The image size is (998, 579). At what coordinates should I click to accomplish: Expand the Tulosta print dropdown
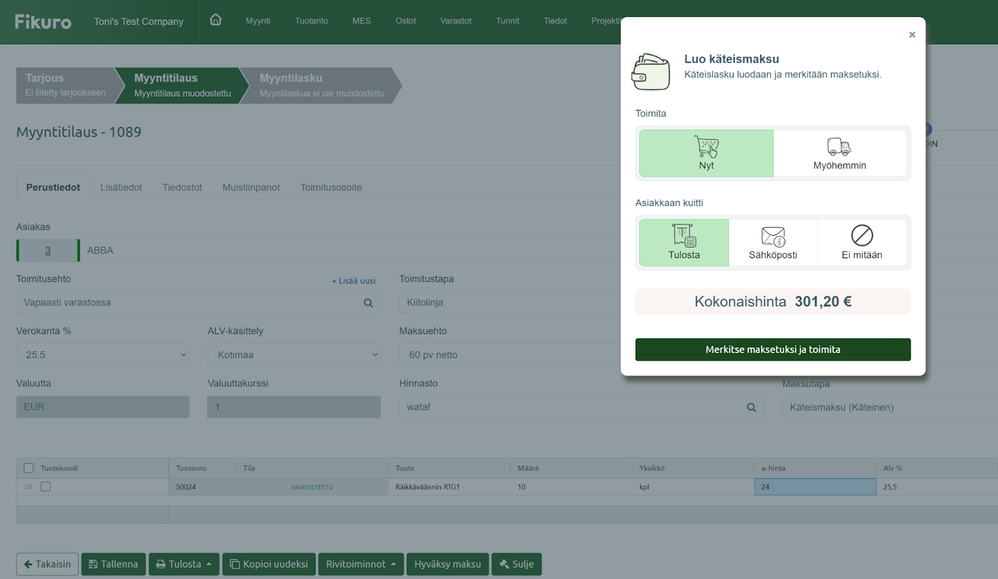click(184, 564)
